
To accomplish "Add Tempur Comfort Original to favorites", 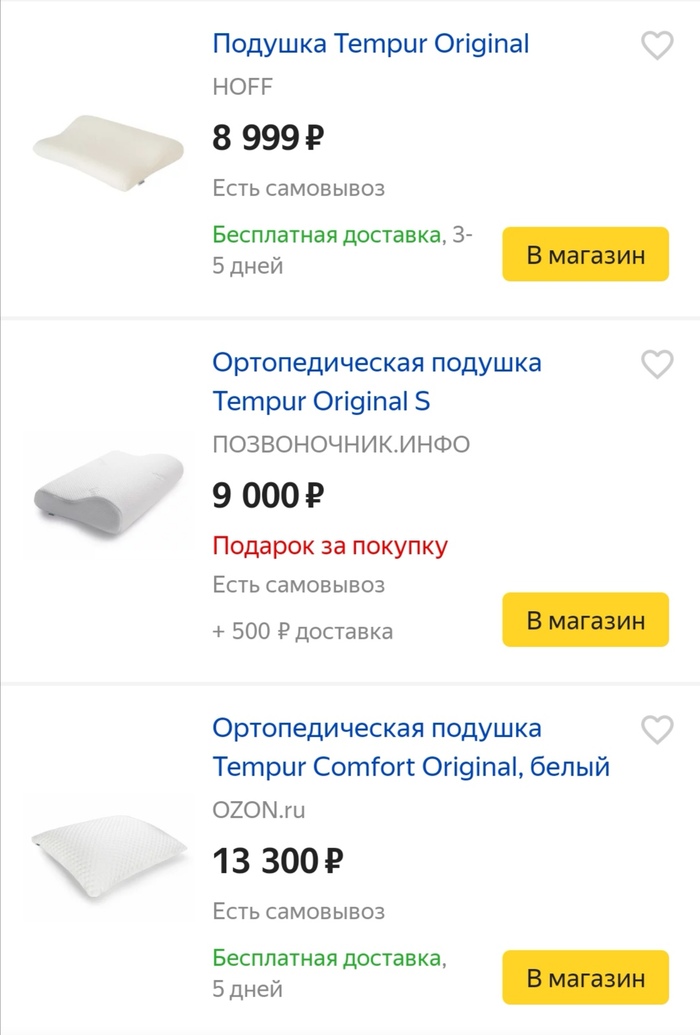I will coord(657,730).
